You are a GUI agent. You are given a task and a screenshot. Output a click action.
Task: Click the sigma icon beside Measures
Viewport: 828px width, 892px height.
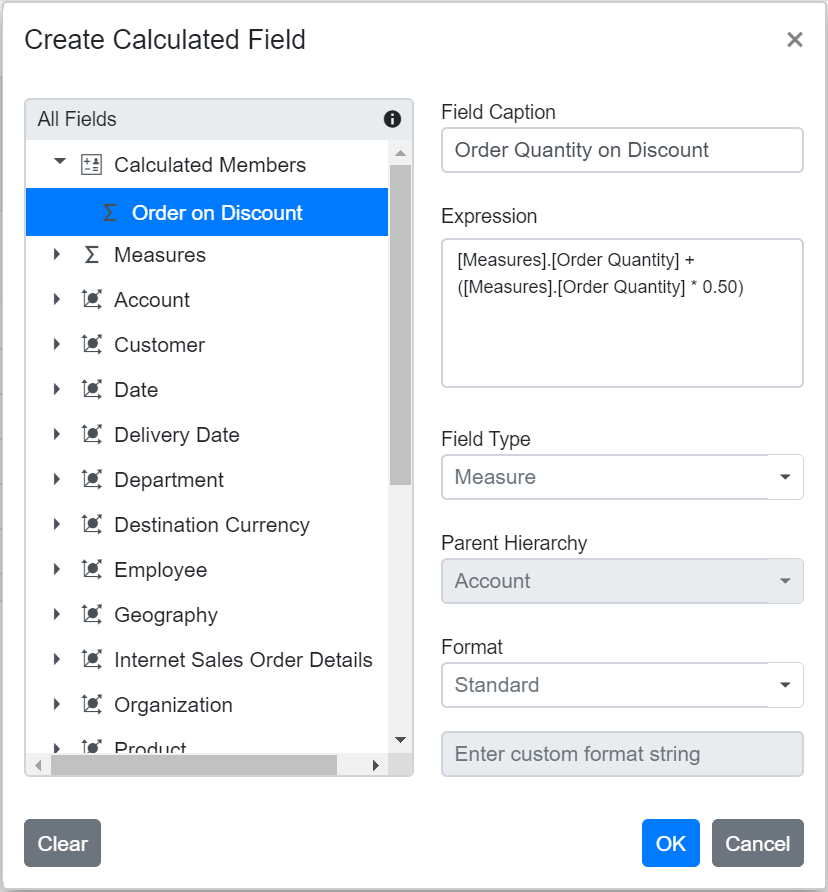pos(92,254)
